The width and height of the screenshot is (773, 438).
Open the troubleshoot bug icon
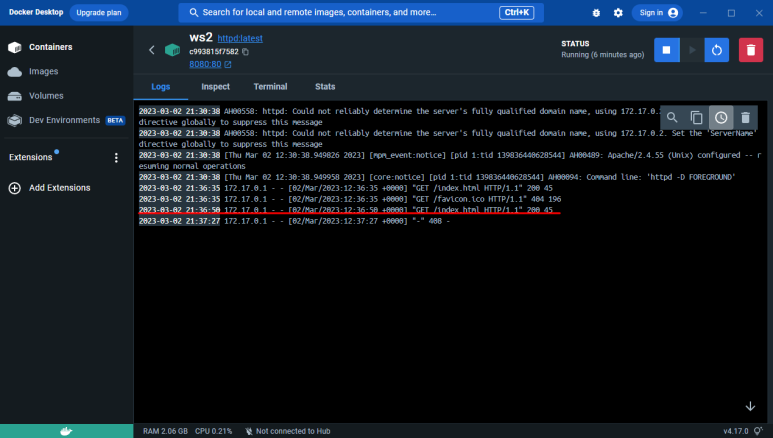pyautogui.click(x=596, y=13)
